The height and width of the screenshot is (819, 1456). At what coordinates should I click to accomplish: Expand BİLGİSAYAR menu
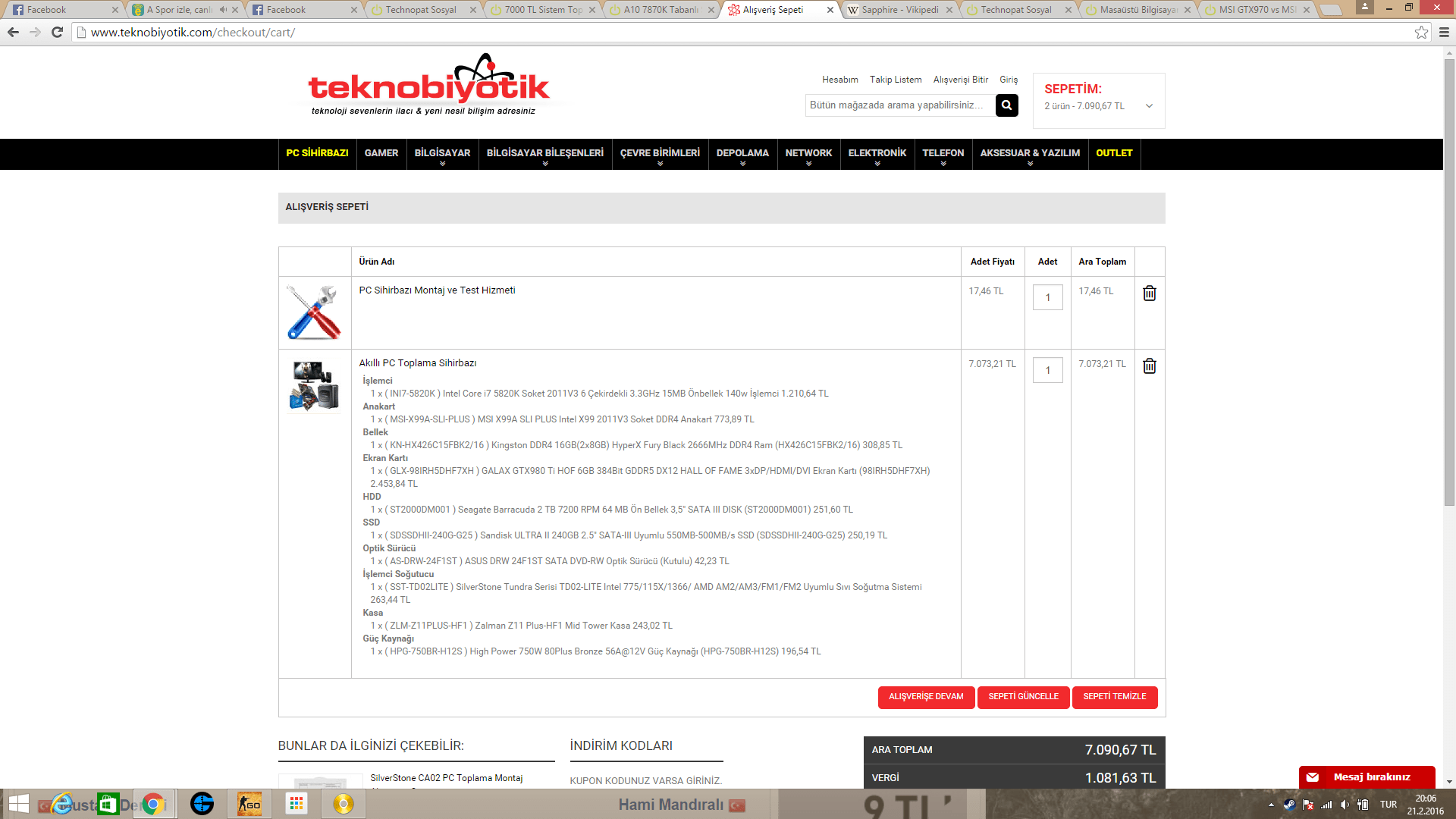pos(442,155)
